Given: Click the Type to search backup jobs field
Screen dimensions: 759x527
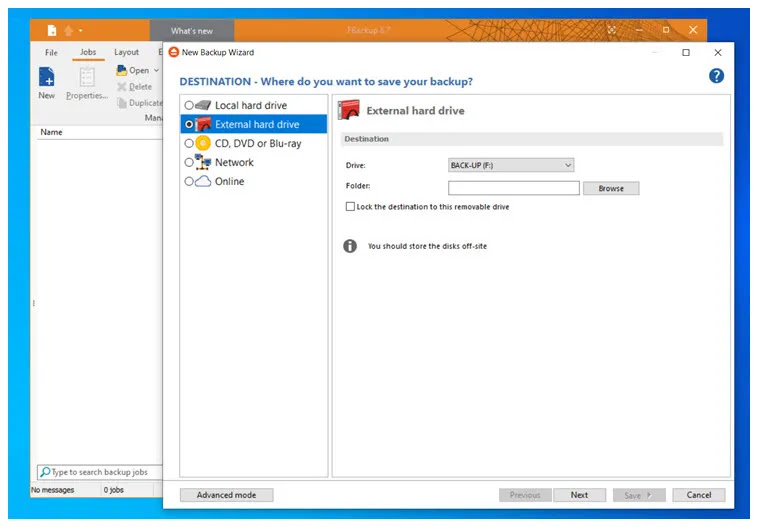Looking at the screenshot, I should coord(99,472).
